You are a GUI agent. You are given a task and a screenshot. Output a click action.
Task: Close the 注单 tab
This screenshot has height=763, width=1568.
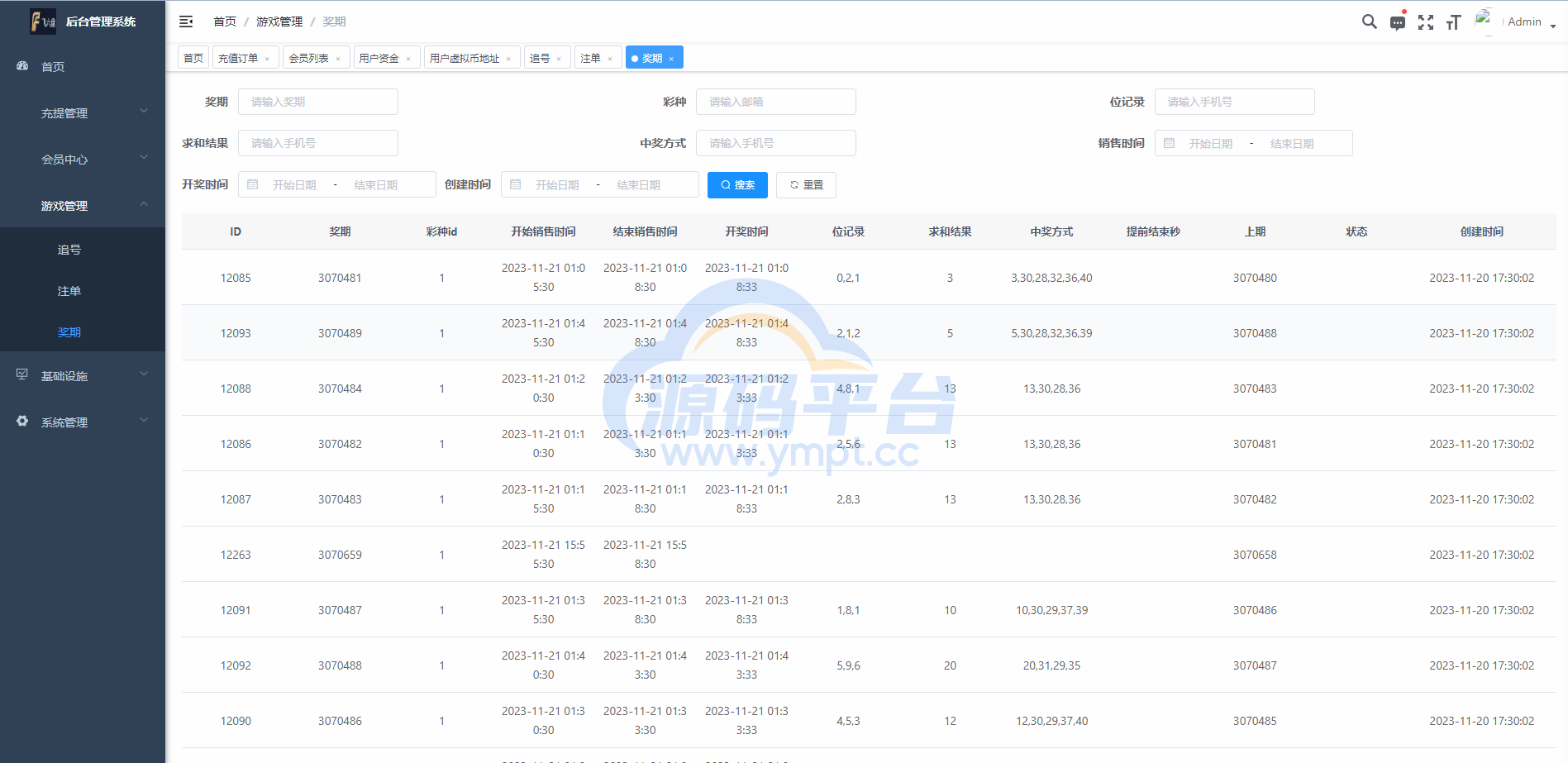[x=610, y=59]
